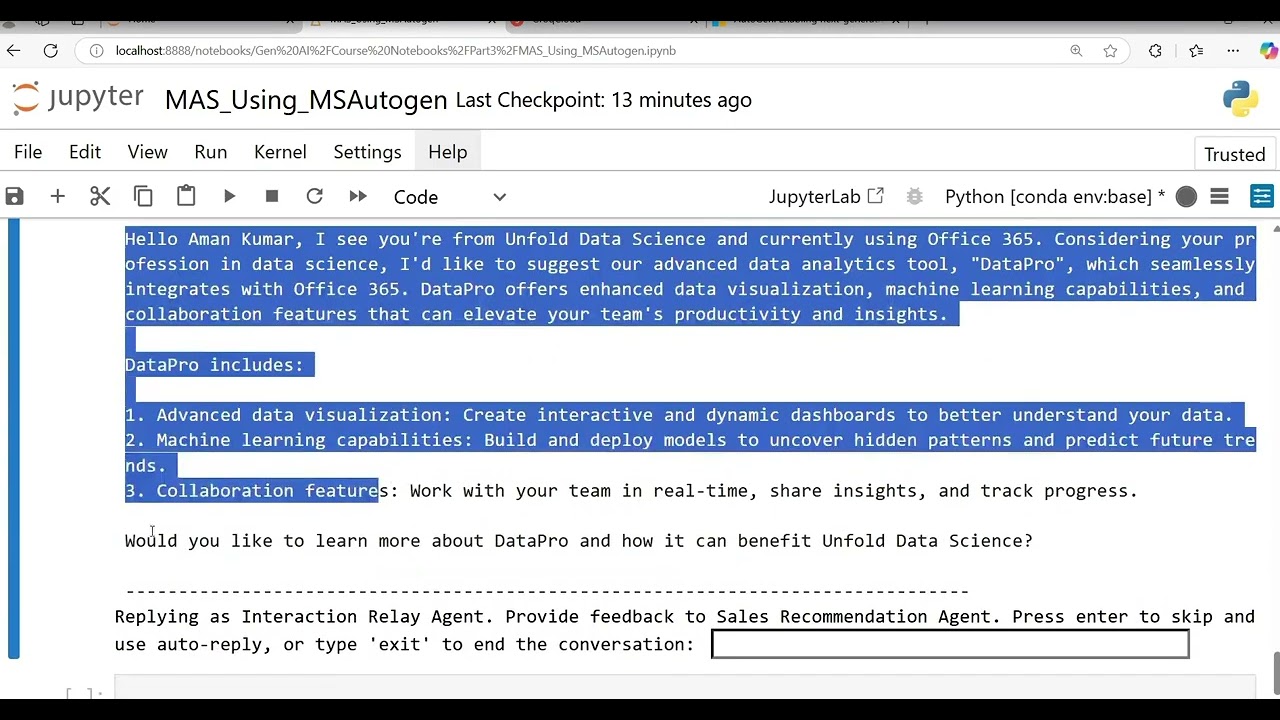Viewport: 1280px width, 720px height.
Task: Open the View menu
Action: pyautogui.click(x=147, y=152)
